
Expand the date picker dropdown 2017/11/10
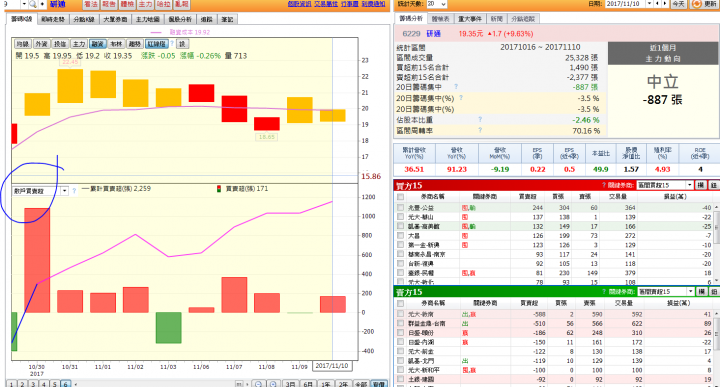point(649,4)
